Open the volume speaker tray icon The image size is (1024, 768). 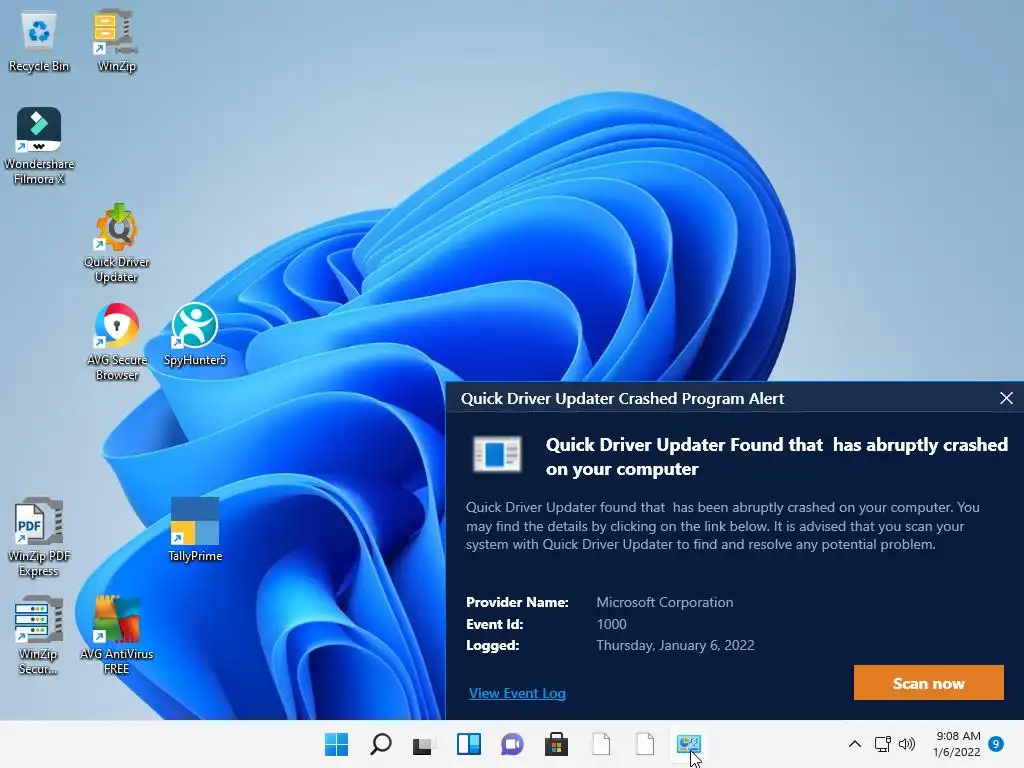pos(907,744)
